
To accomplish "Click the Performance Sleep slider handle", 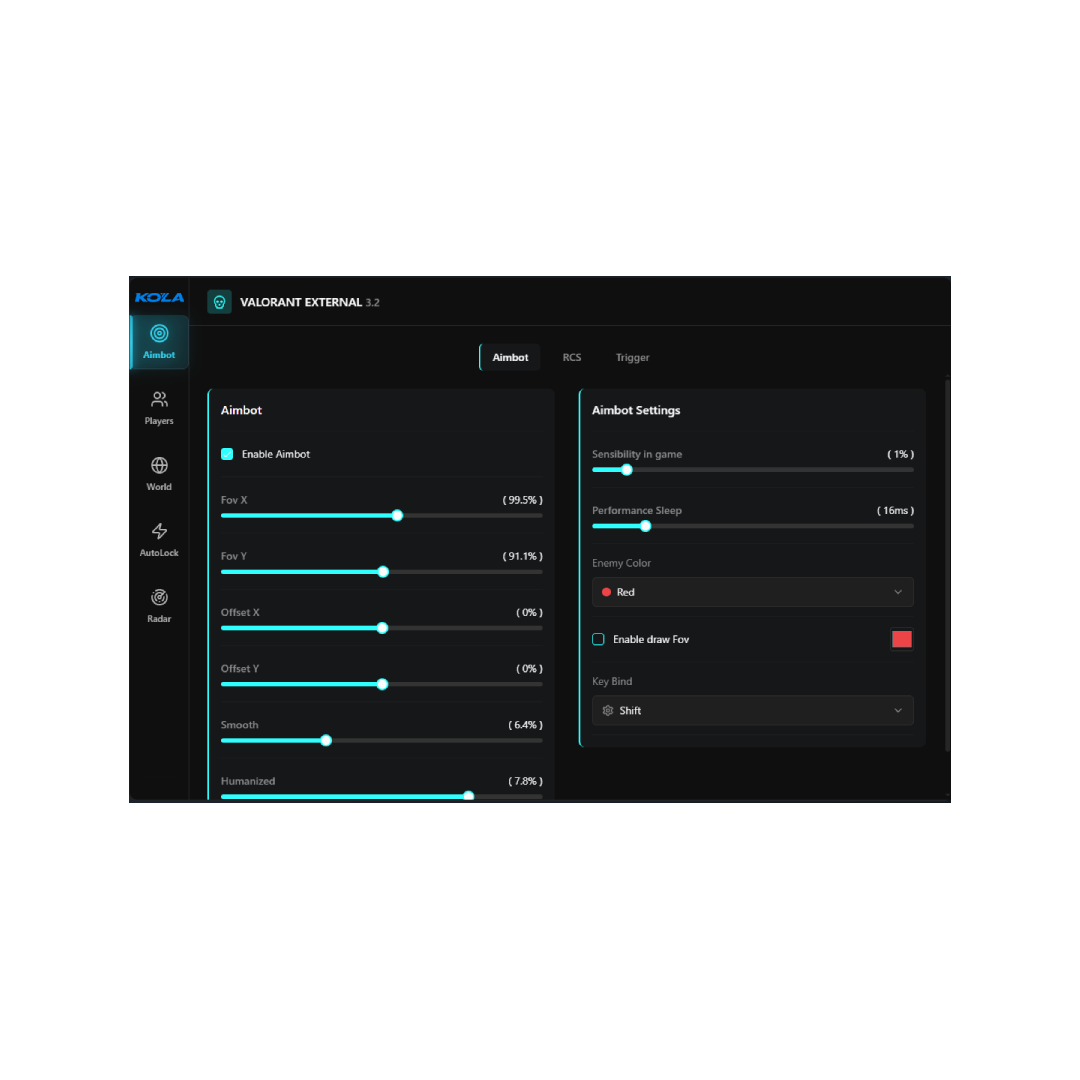I will [x=645, y=526].
